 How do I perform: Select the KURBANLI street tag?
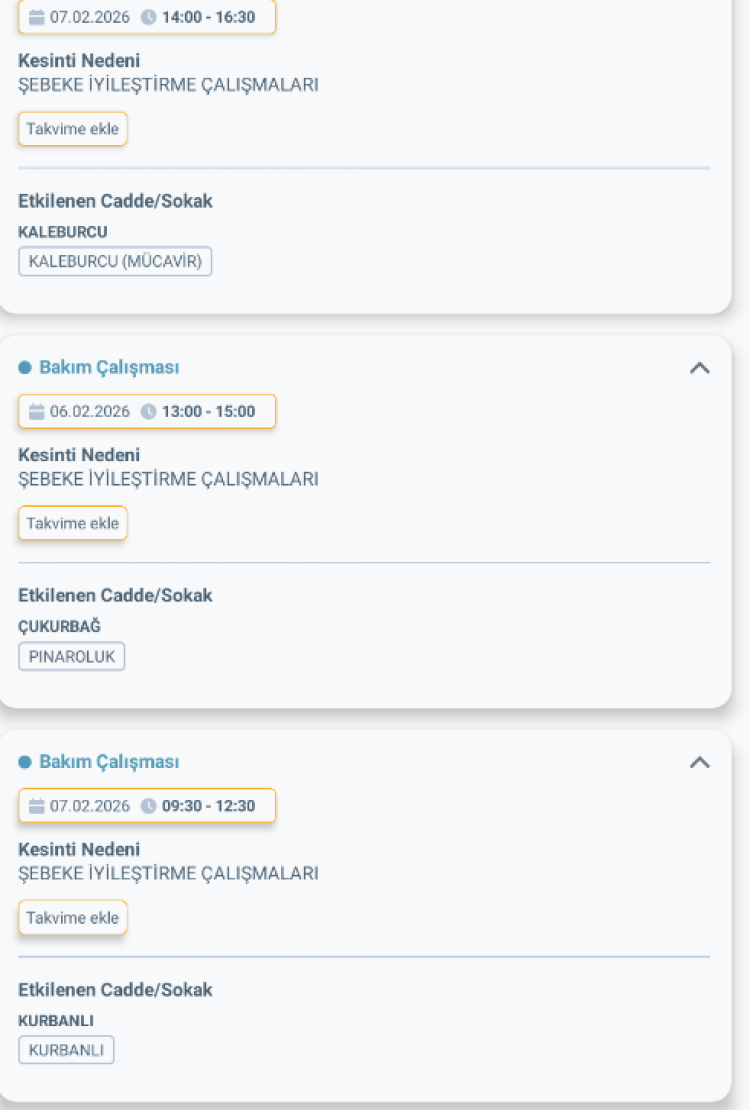tap(66, 1050)
